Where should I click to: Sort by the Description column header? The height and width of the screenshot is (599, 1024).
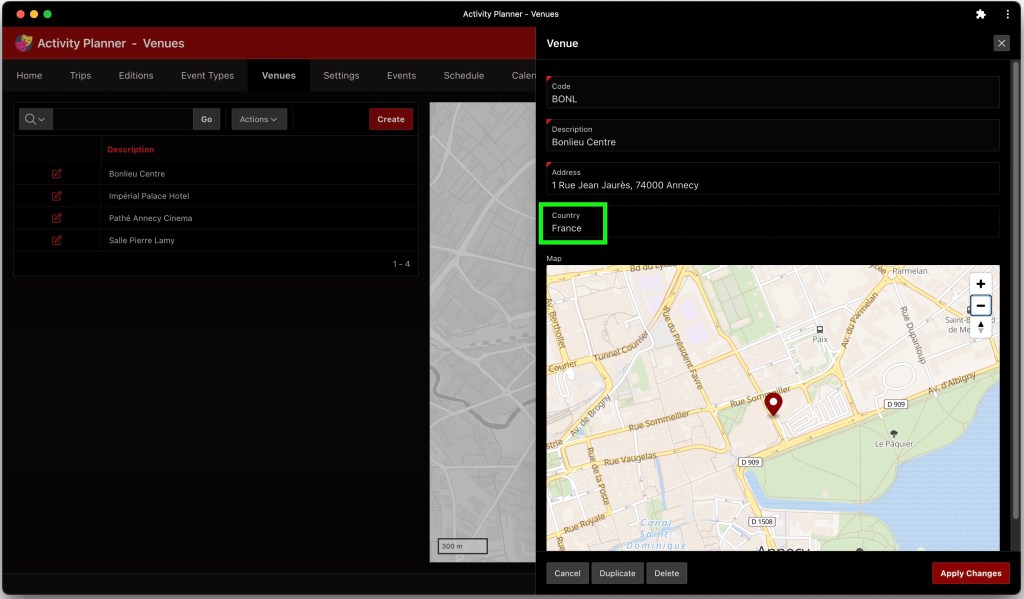click(131, 150)
